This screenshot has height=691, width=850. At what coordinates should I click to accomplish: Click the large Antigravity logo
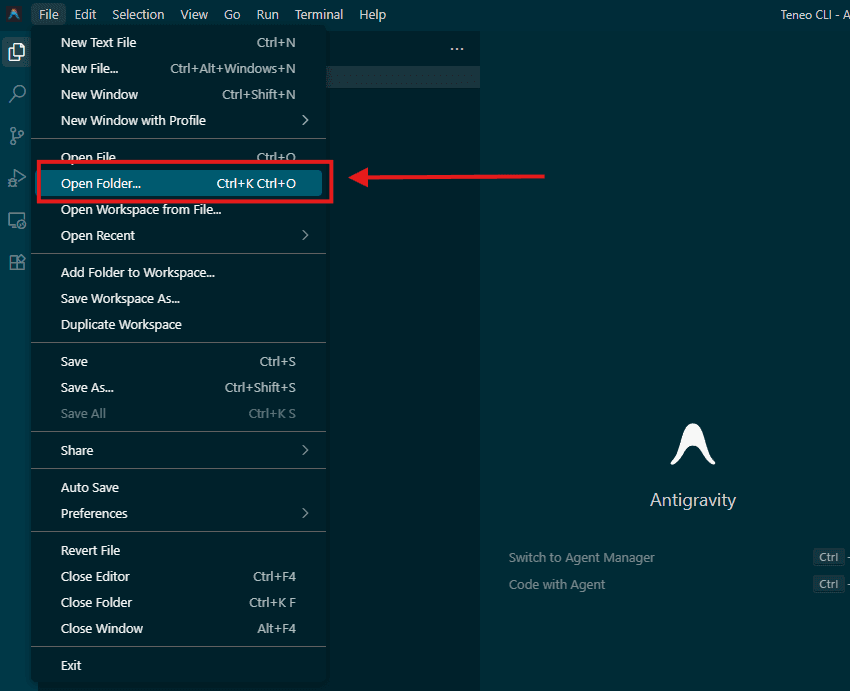(693, 444)
